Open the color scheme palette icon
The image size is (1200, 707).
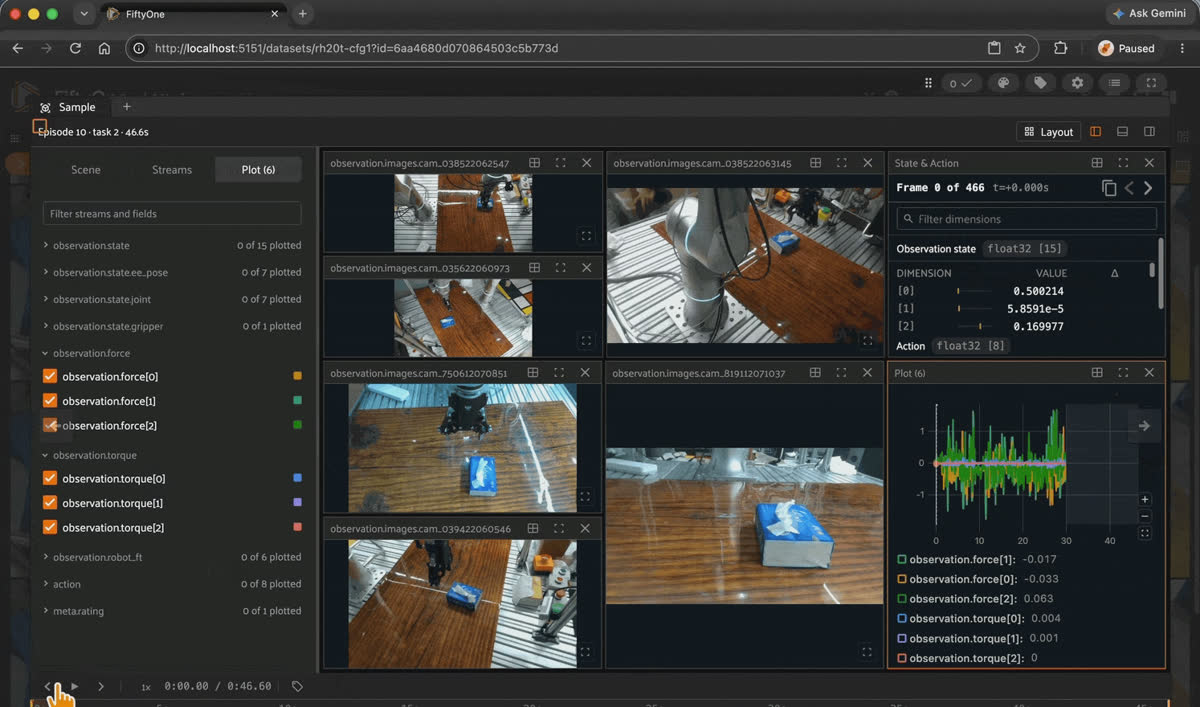(x=1004, y=83)
